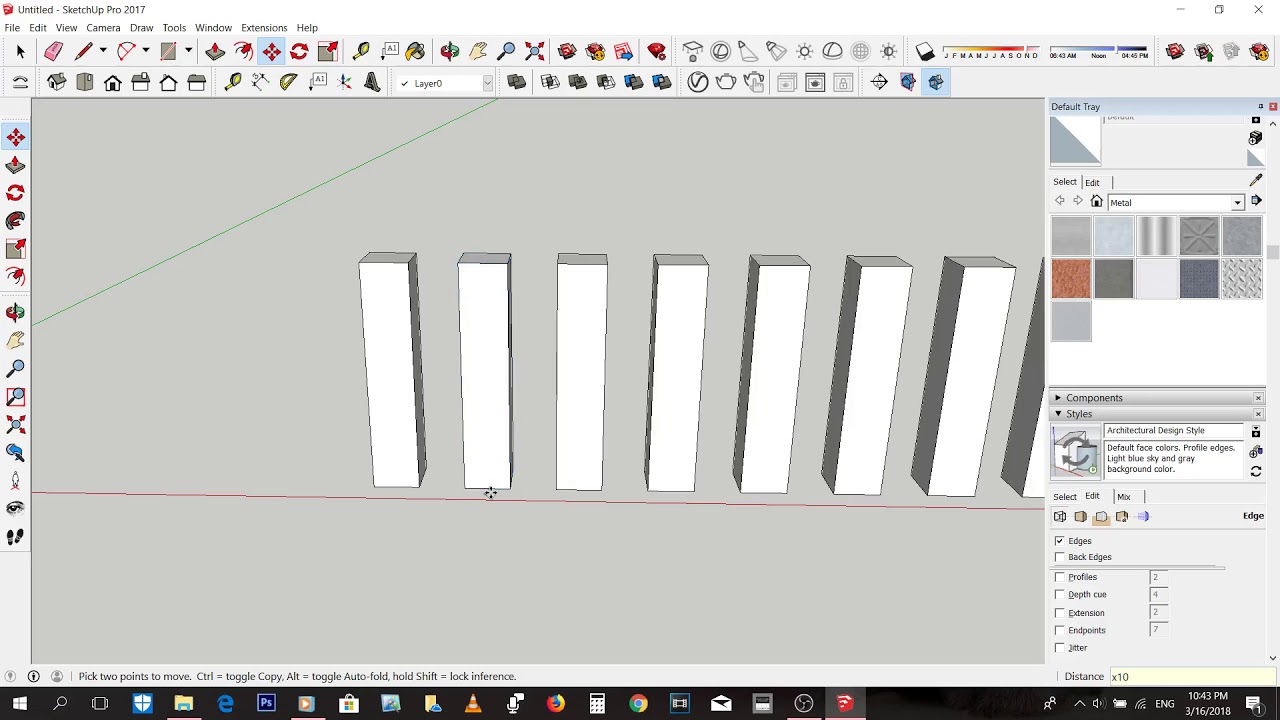Pick the Eraser tool

pos(53,51)
